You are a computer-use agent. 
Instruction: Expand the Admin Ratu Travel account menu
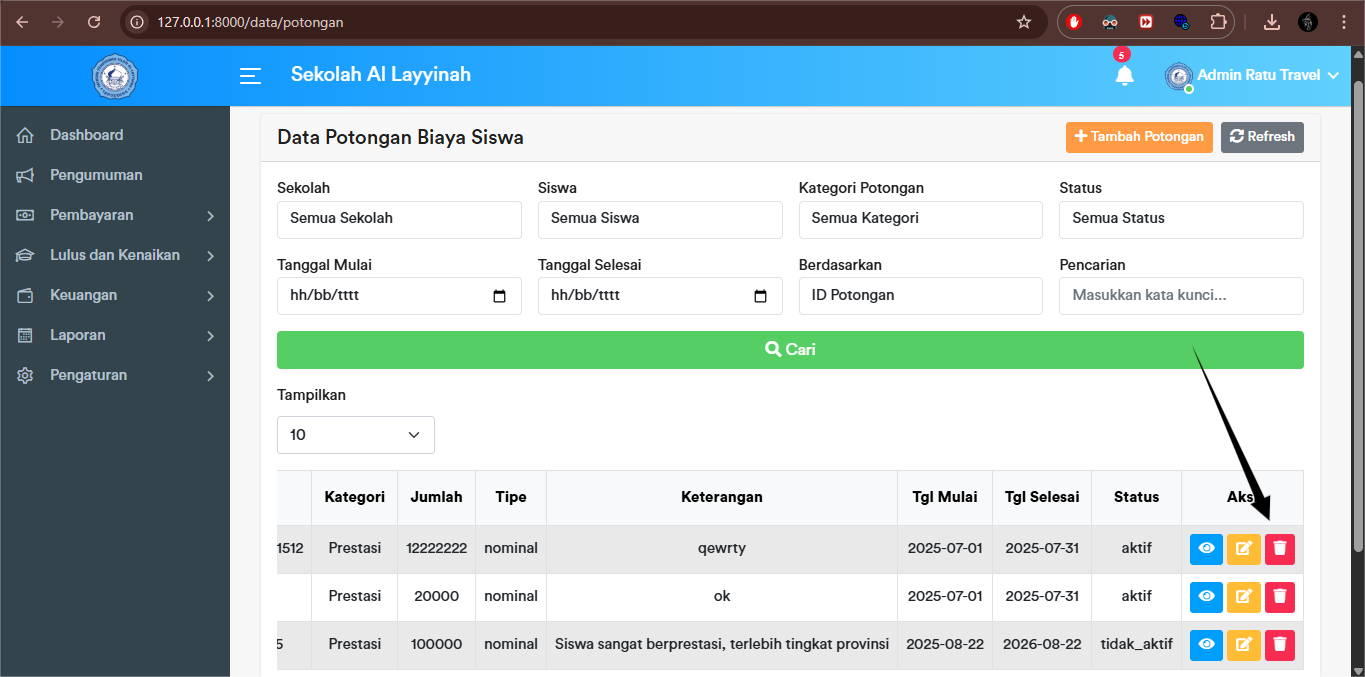click(1252, 75)
